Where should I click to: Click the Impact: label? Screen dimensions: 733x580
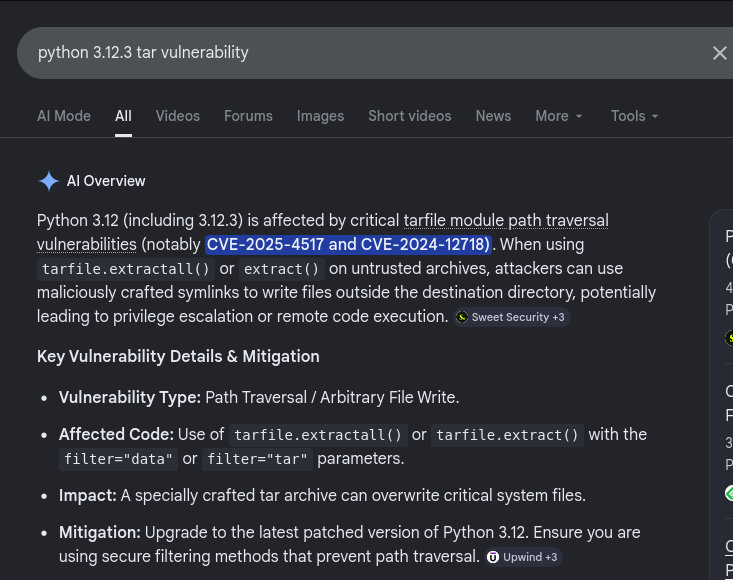(88, 495)
